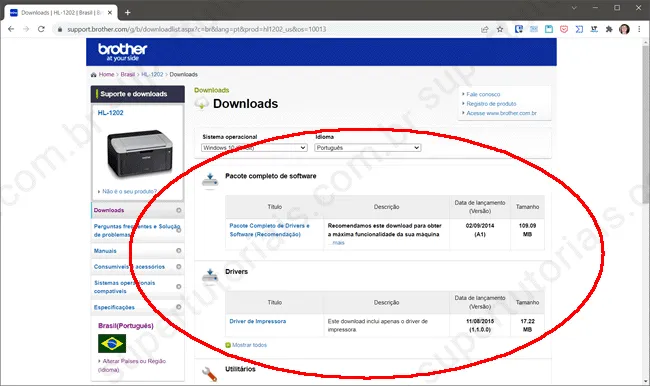The width and height of the screenshot is (650, 386).
Task: Select the 109.09 MB size cell
Action: 527,234
